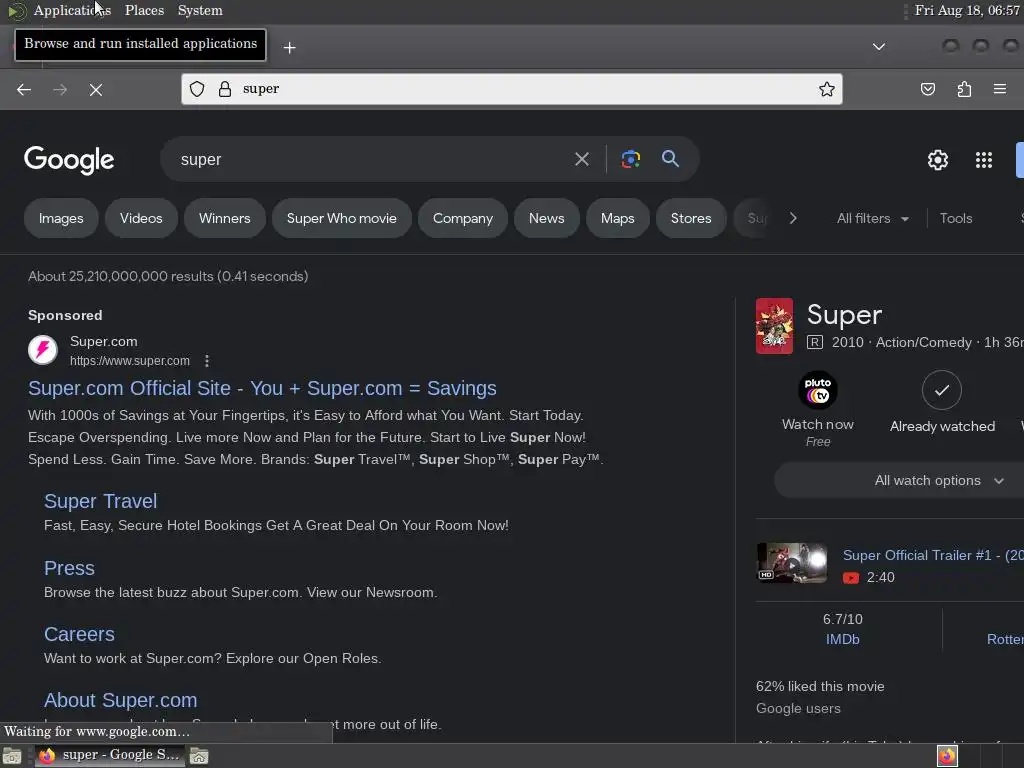
Task: Expand the All filters dropdown
Action: tap(872, 218)
